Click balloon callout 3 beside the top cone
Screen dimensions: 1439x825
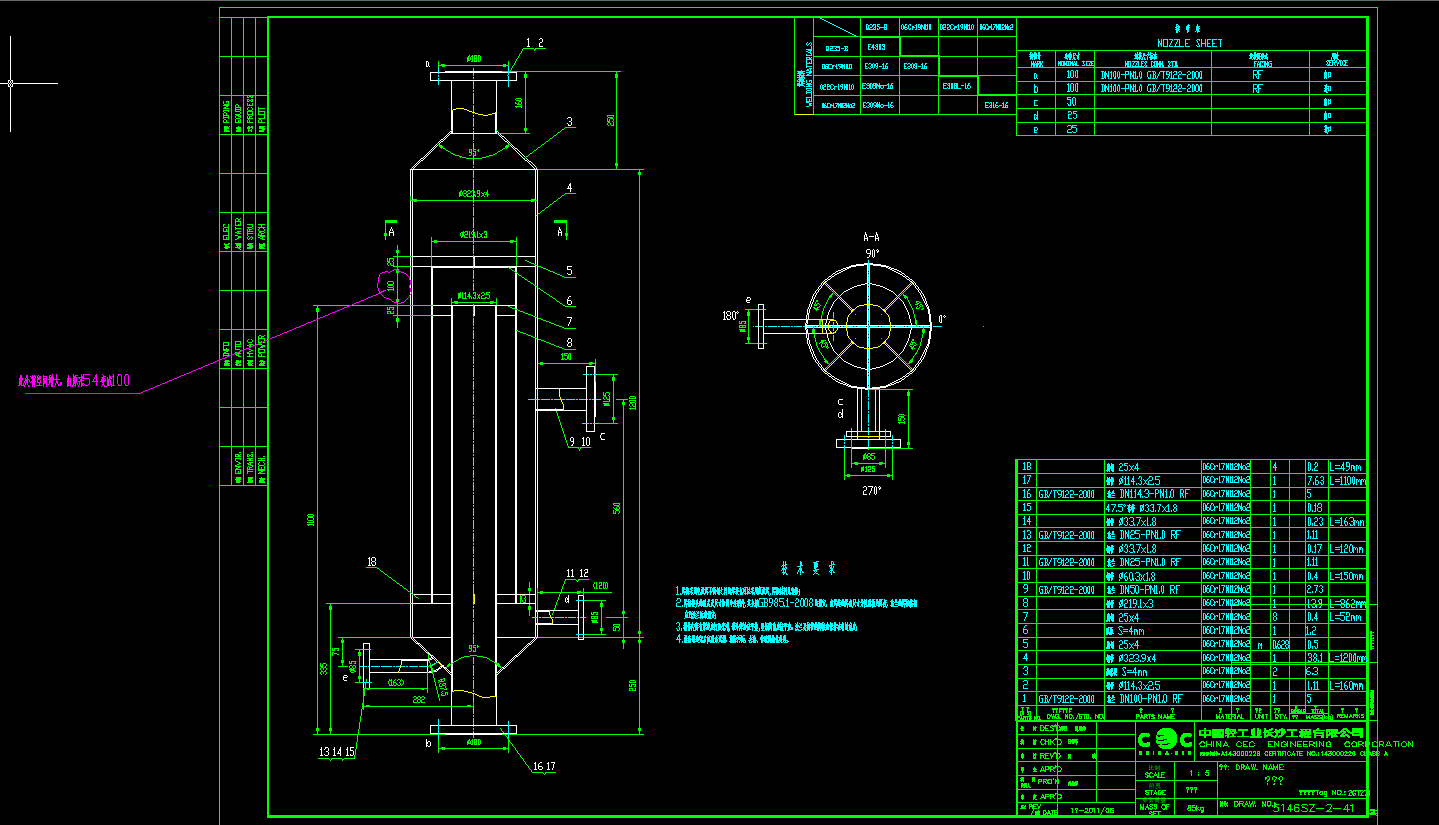(x=569, y=122)
